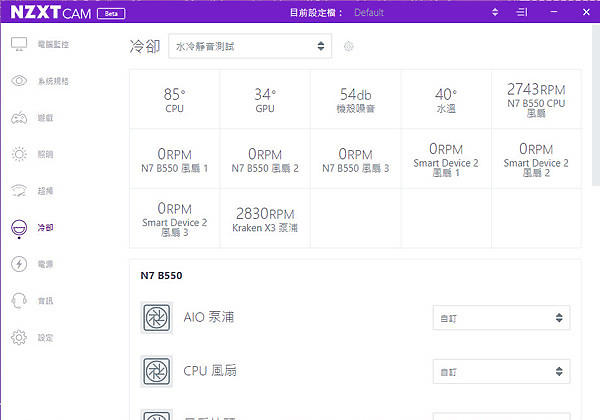The height and width of the screenshot is (420, 600).
Task: Click the AIO 泵浦 label
Action: pos(209,317)
